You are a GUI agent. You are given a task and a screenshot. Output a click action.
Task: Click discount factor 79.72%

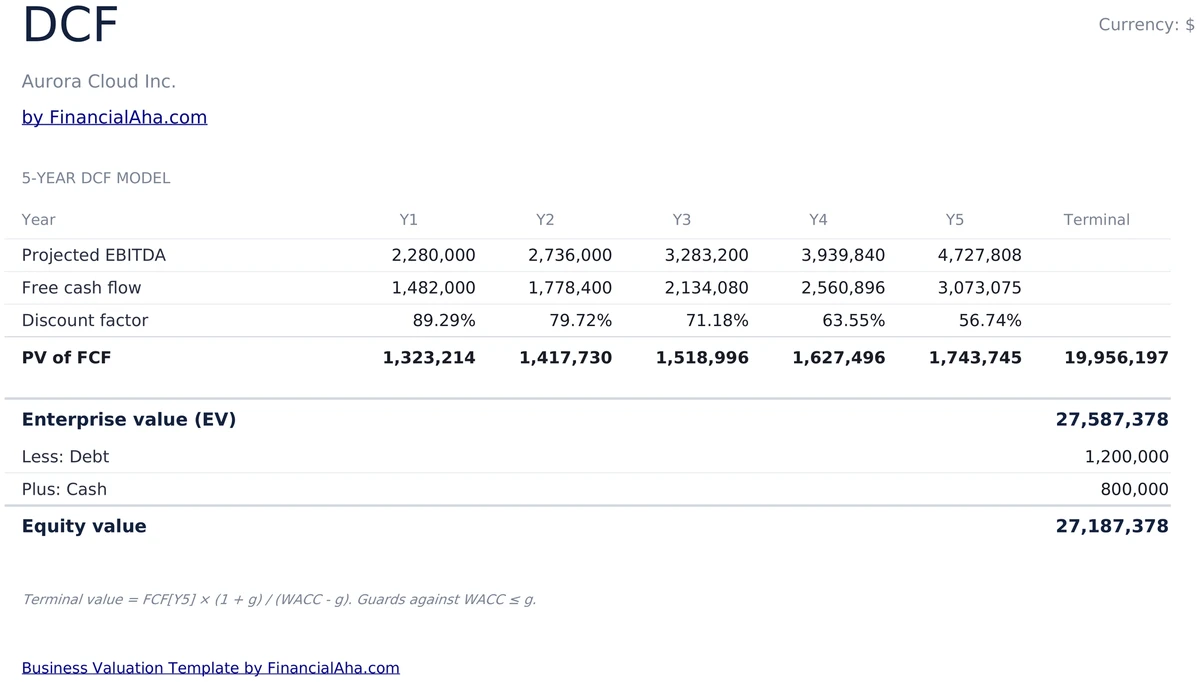click(x=581, y=321)
